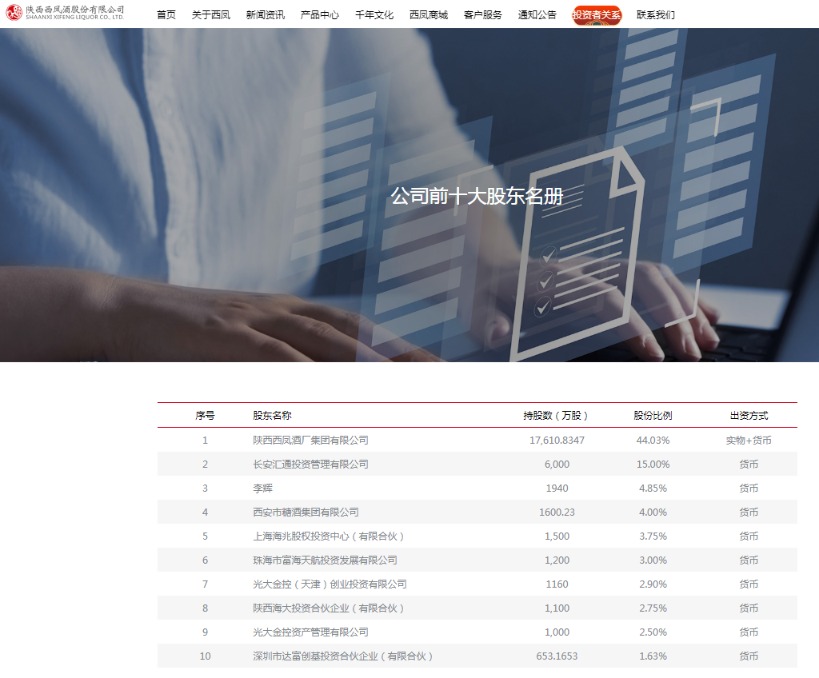Screen dimensions: 819x678
Task: Visit the 西凤商城 link
Action: [428, 15]
